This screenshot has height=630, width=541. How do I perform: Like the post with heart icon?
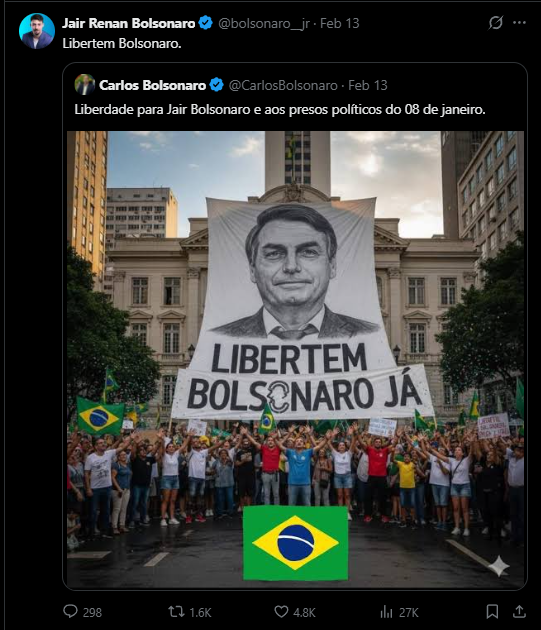tap(281, 612)
